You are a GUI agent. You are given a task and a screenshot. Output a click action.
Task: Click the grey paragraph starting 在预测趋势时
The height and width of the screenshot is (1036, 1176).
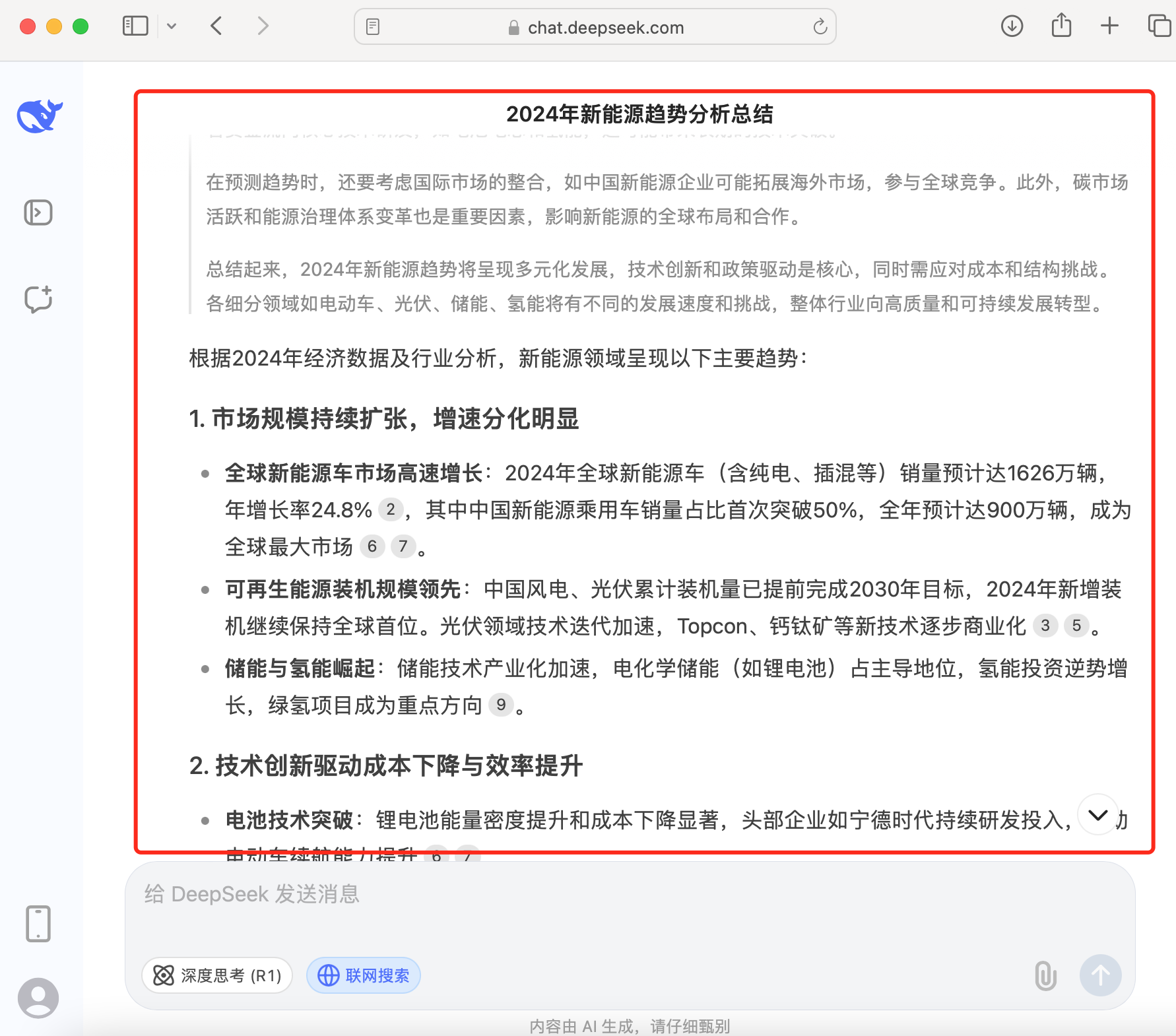667,199
